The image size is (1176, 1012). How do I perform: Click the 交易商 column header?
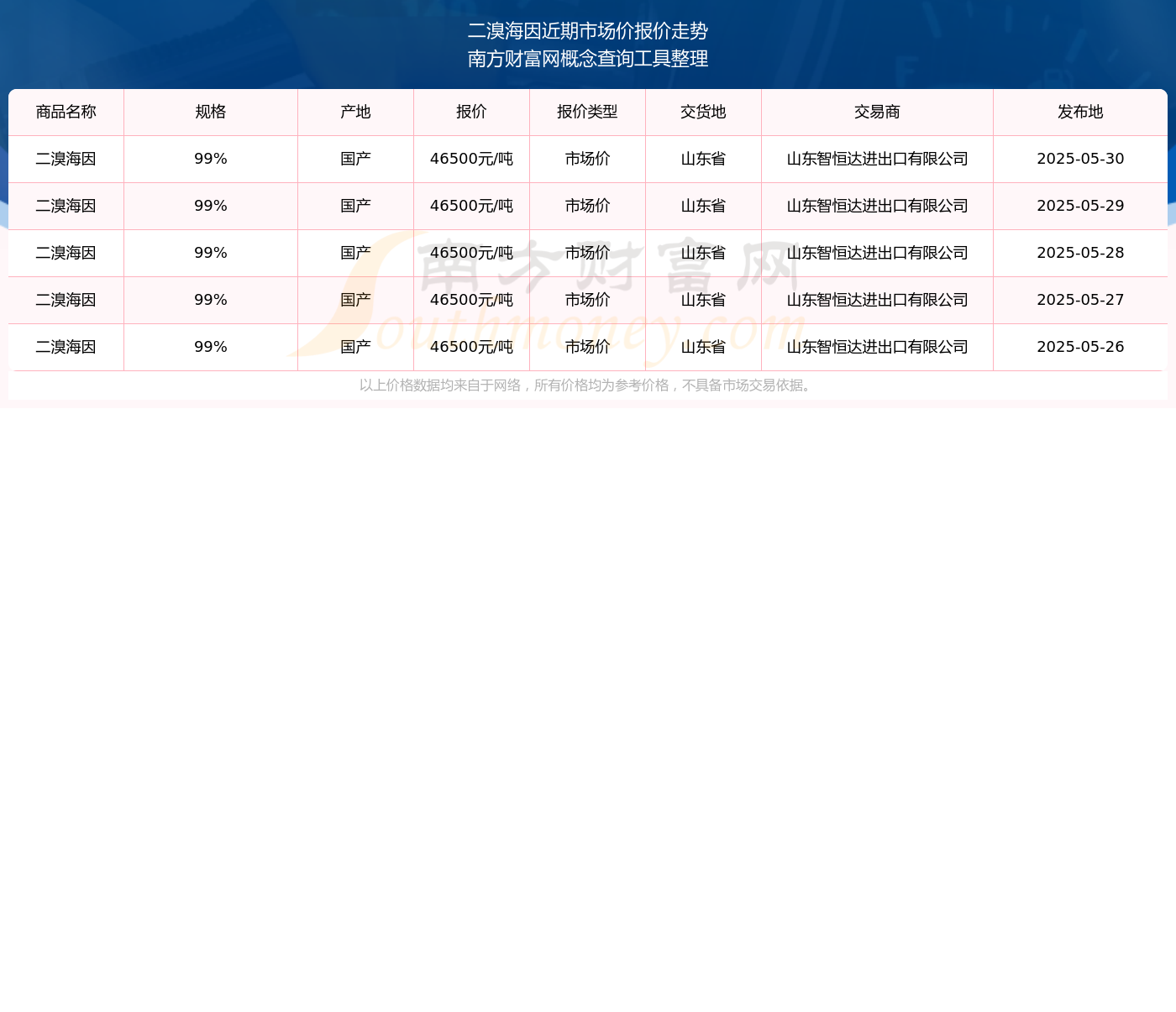(x=877, y=112)
